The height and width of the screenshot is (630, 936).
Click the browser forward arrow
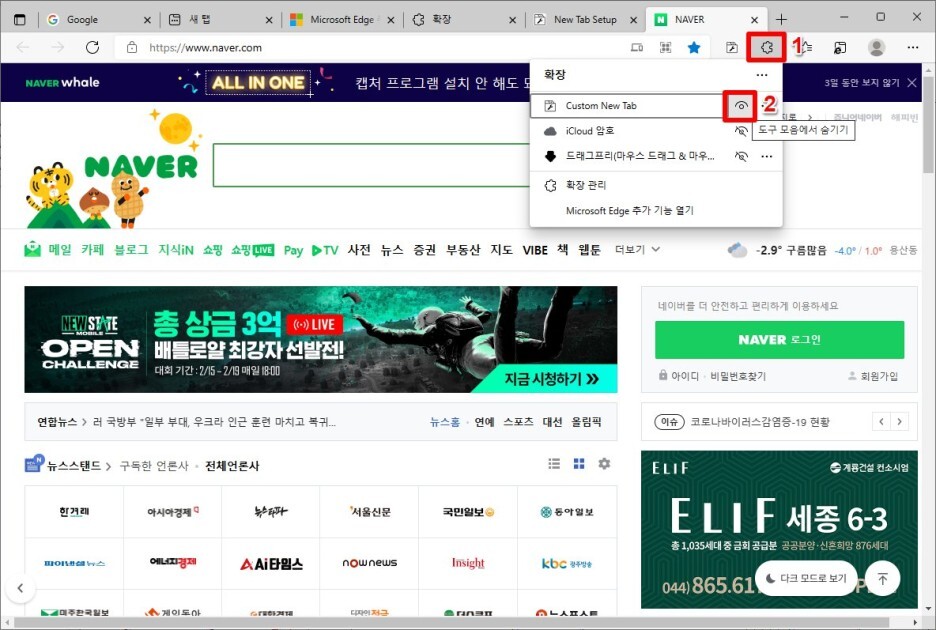[x=57, y=47]
